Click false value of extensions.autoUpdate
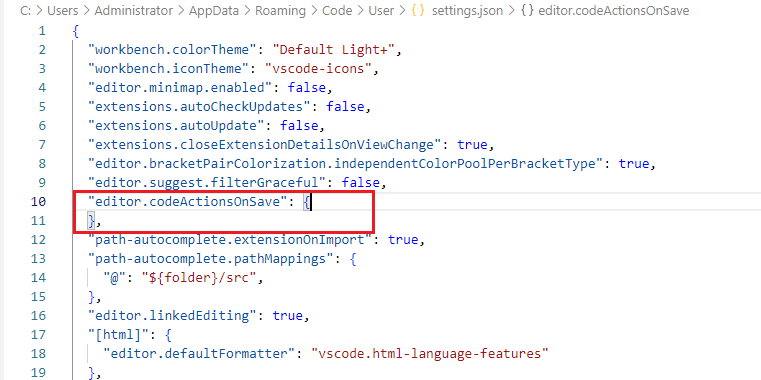This screenshot has width=761, height=380. tap(299, 126)
